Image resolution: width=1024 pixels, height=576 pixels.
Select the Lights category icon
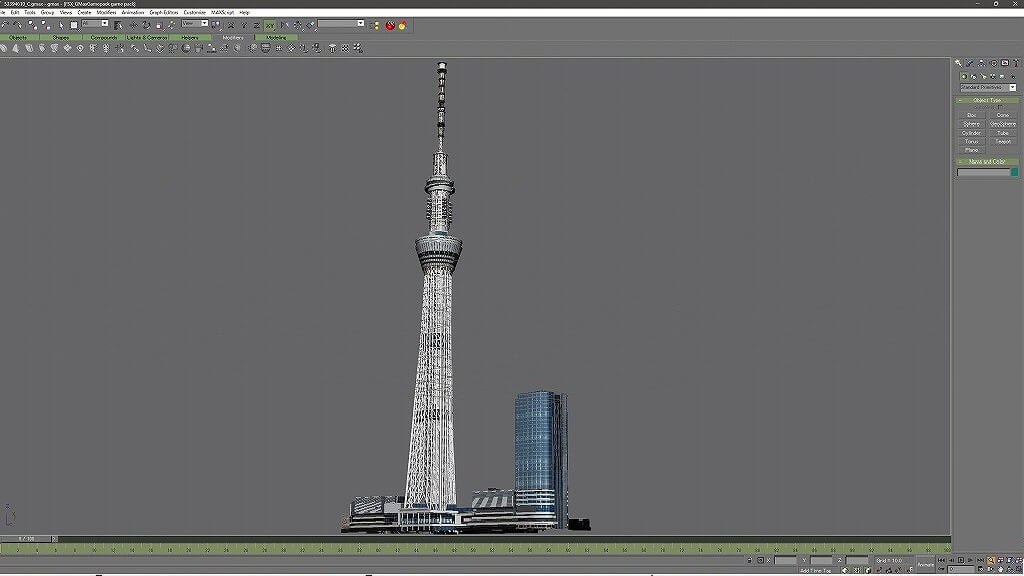tap(984, 76)
